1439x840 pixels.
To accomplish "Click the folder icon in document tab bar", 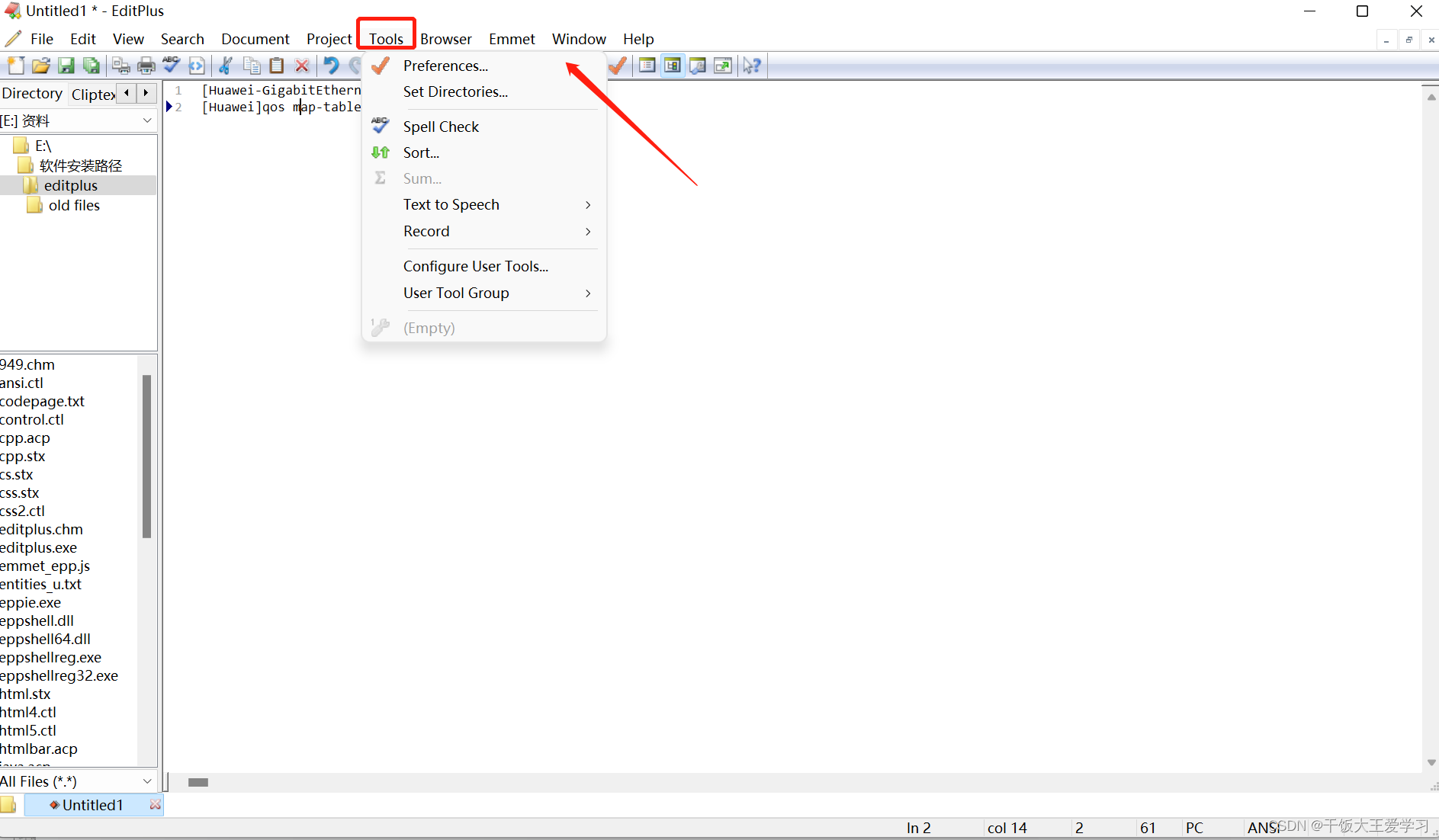I will [8, 805].
